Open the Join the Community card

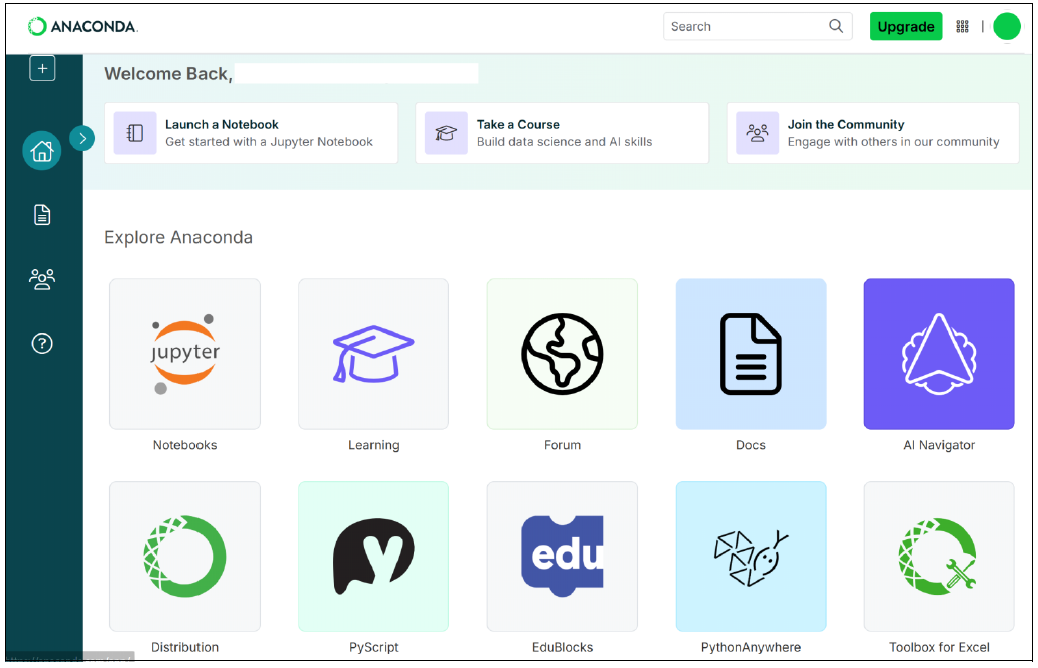873,133
